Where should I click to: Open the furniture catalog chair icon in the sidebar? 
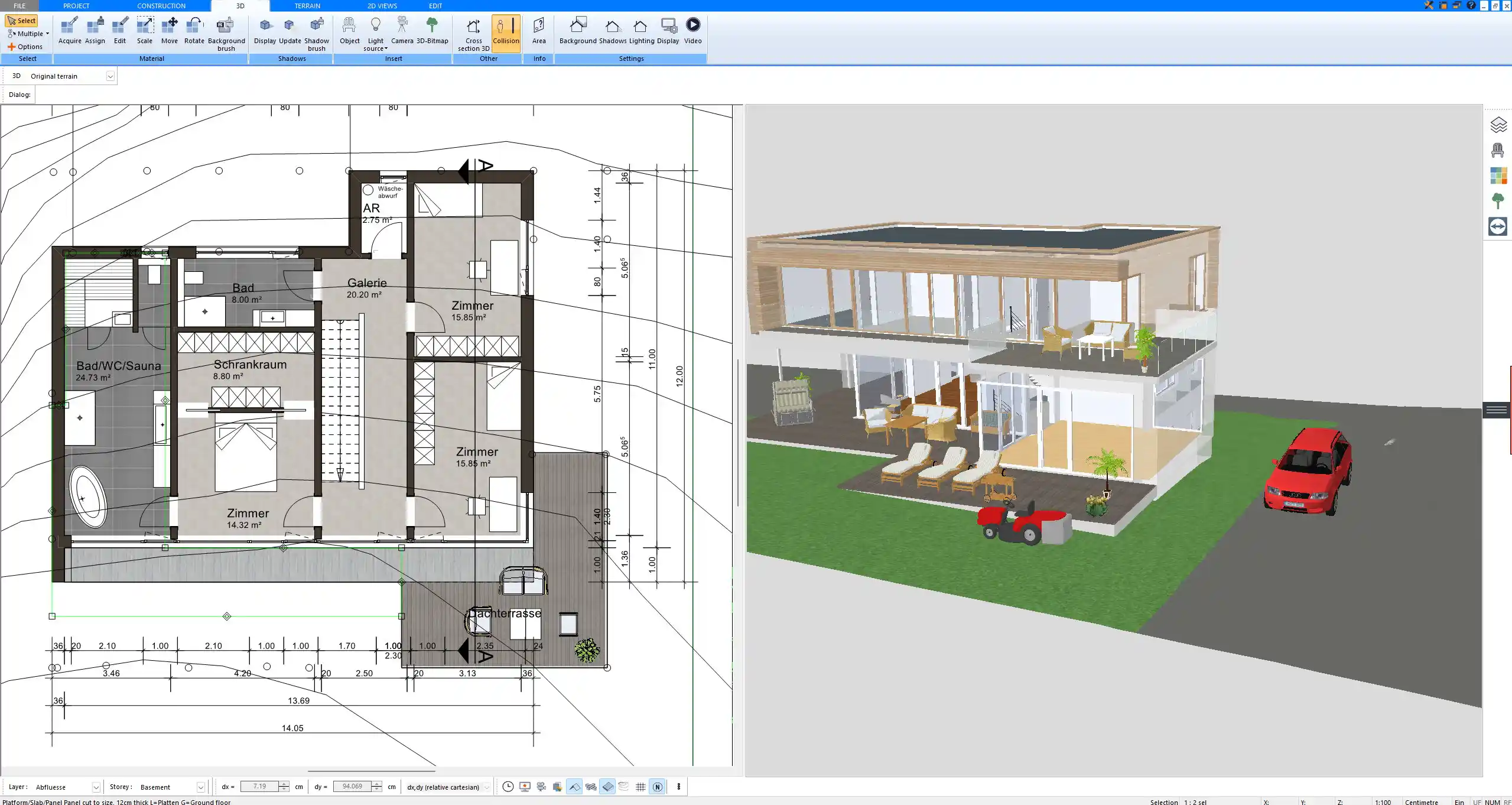pos(1498,150)
